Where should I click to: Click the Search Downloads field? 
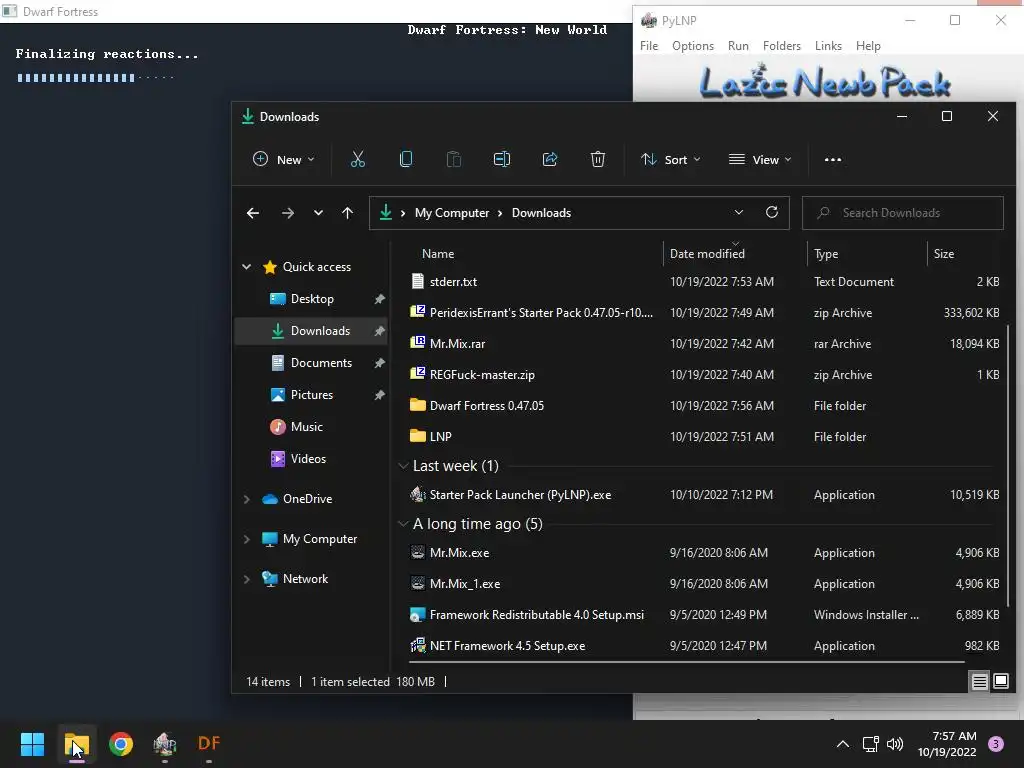tap(903, 213)
